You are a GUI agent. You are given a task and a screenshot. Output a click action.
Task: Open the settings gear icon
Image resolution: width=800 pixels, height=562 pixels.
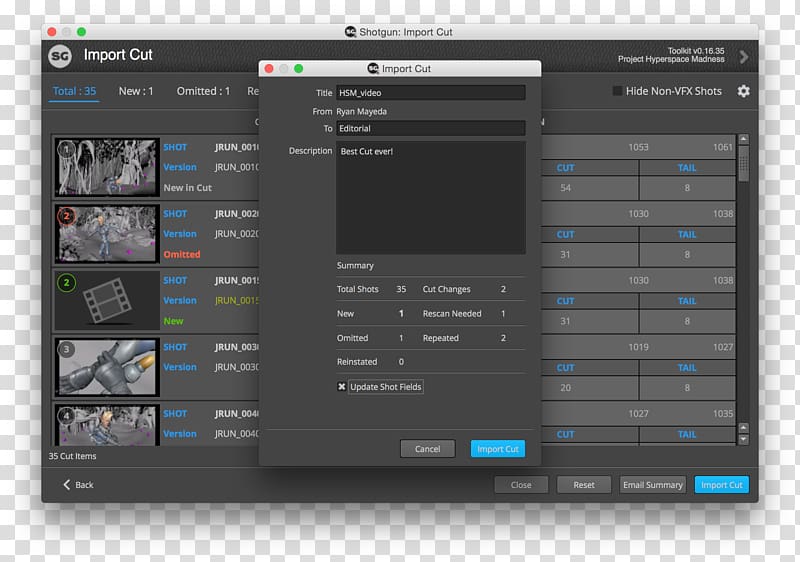point(743,91)
